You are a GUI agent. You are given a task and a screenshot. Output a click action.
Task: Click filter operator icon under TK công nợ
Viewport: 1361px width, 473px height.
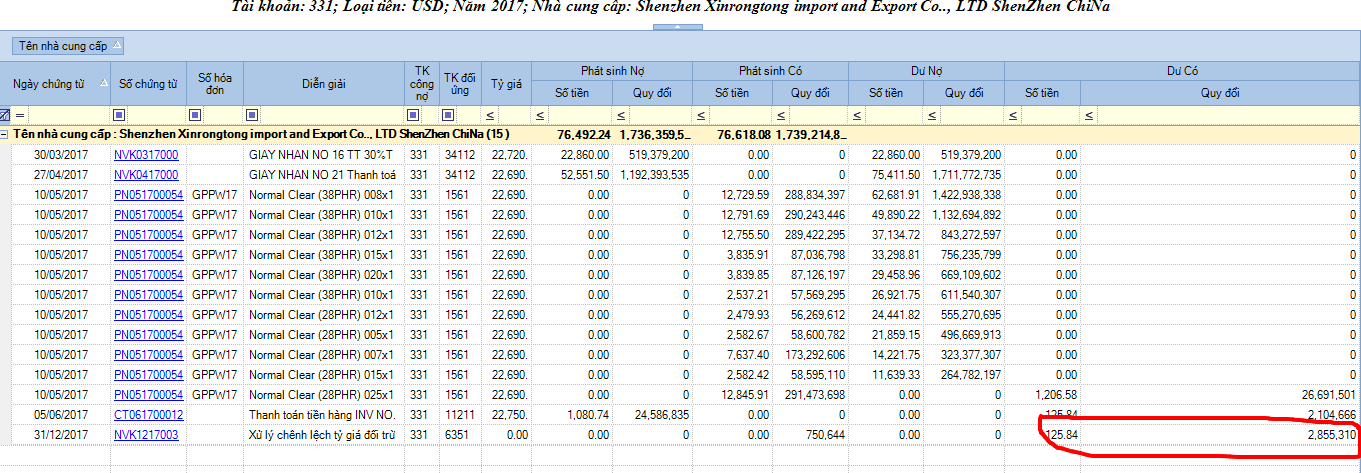[412, 114]
